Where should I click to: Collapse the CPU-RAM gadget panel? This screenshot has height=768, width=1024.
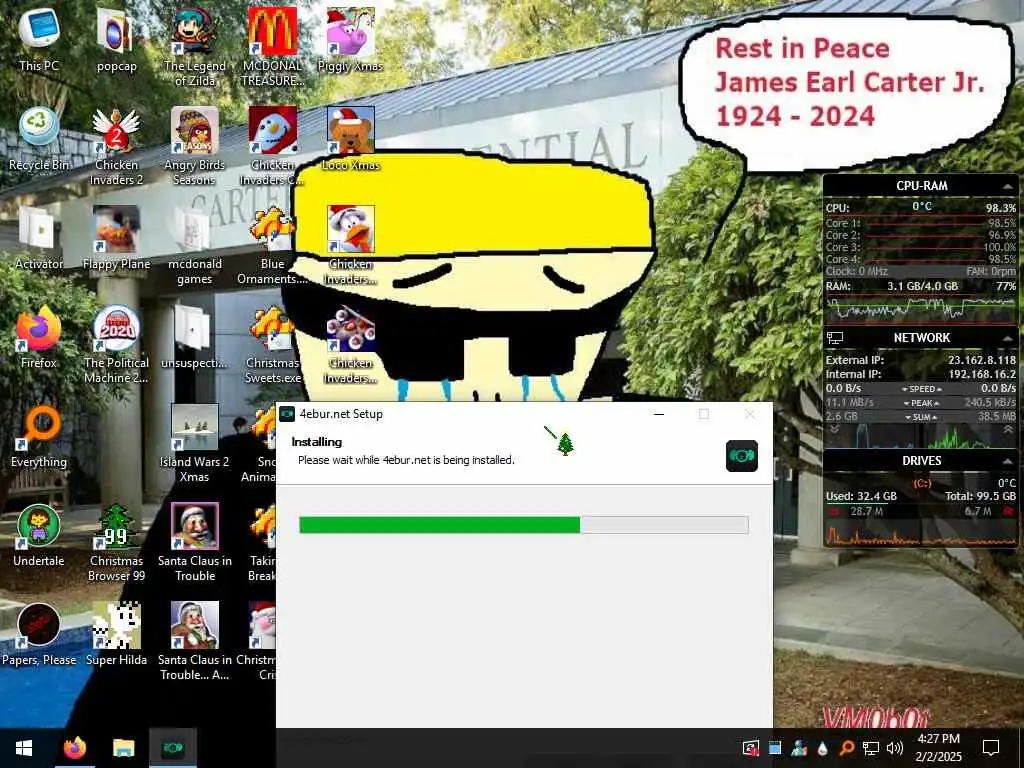click(1007, 187)
